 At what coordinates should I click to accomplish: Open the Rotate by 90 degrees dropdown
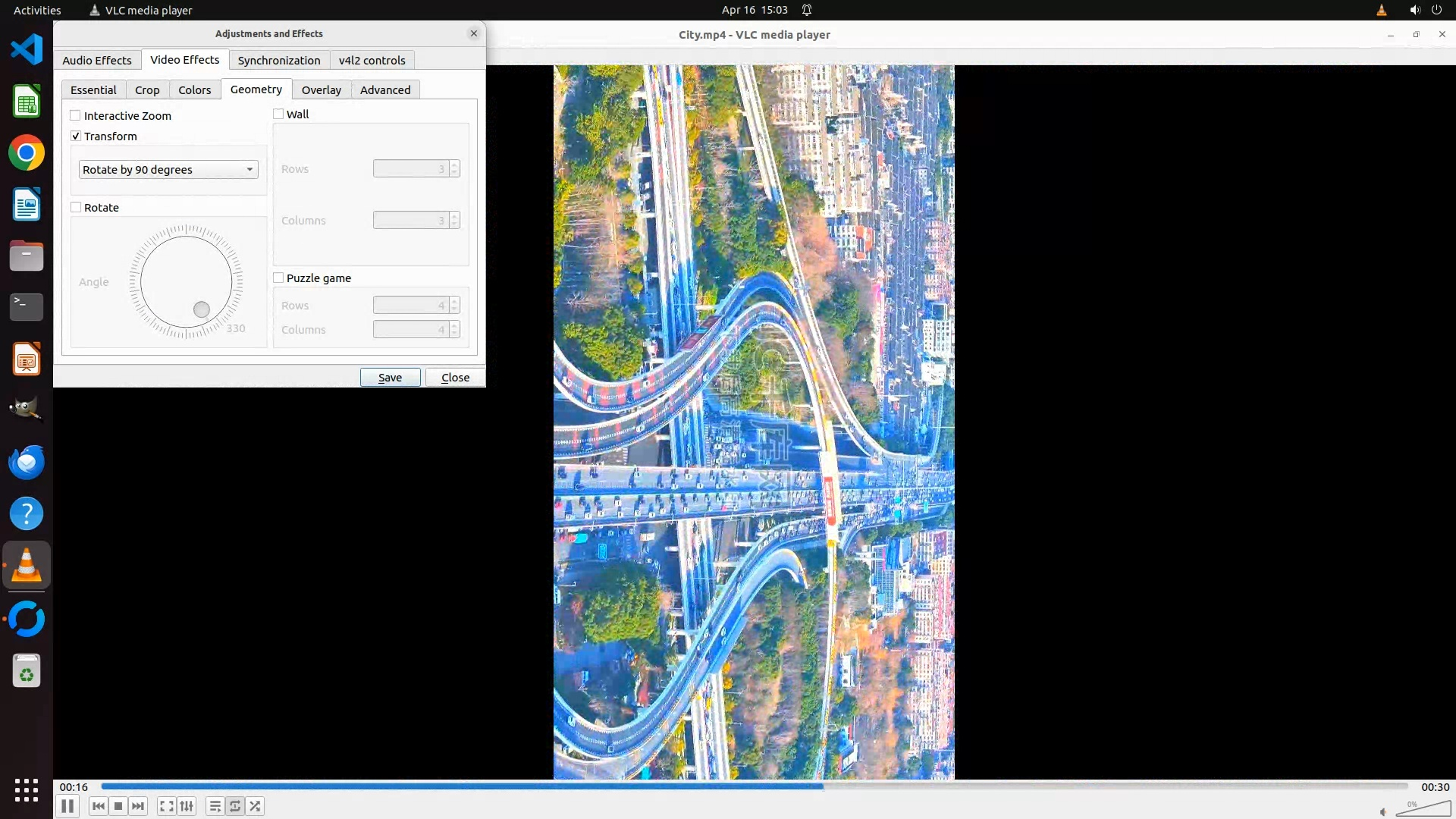(168, 170)
